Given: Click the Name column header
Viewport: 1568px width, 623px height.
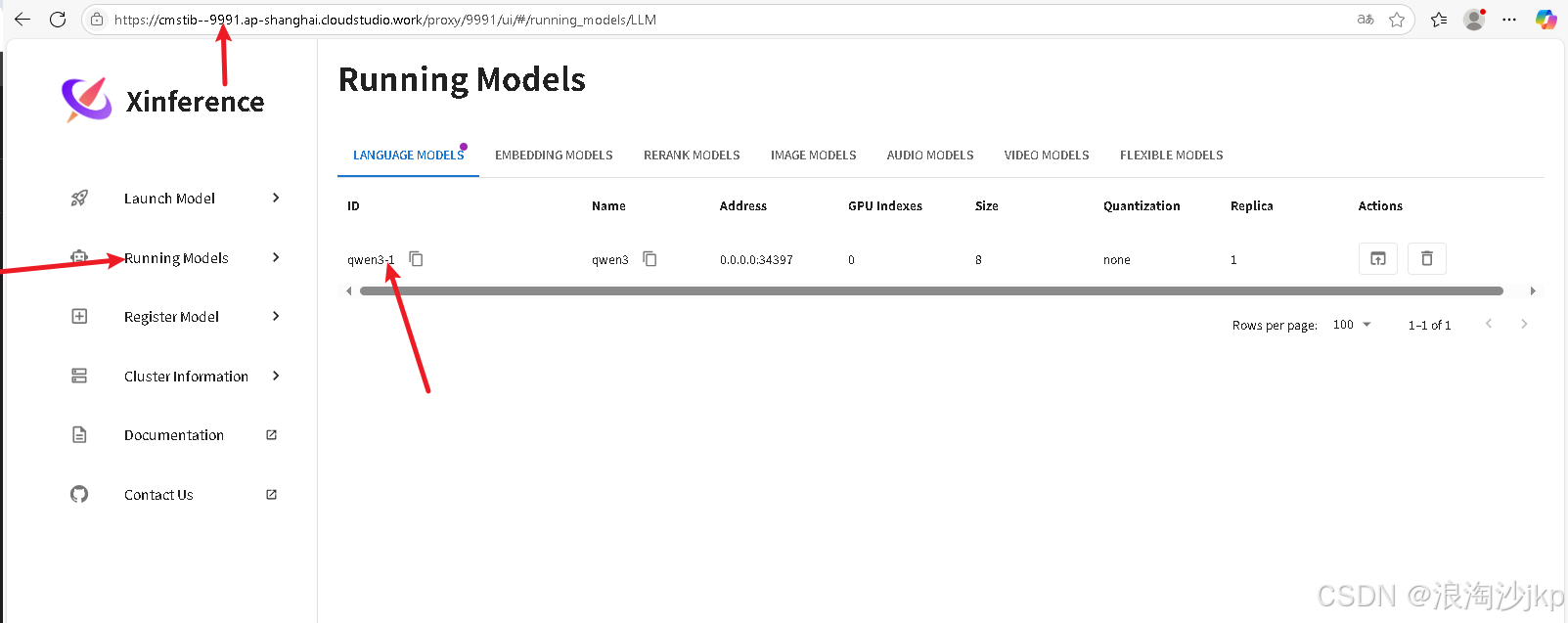Looking at the screenshot, I should pos(608,206).
